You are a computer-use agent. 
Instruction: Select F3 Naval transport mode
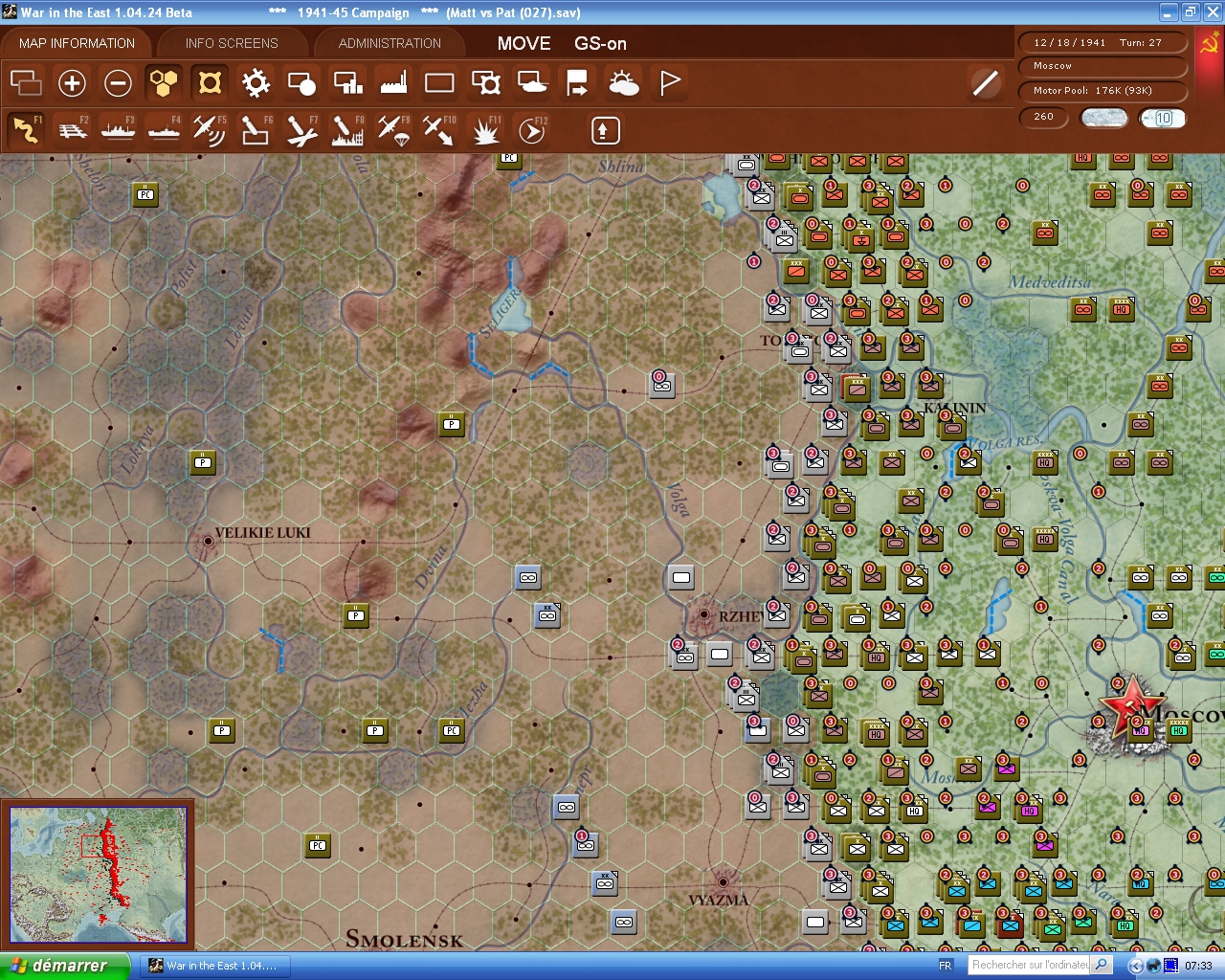click(x=118, y=130)
